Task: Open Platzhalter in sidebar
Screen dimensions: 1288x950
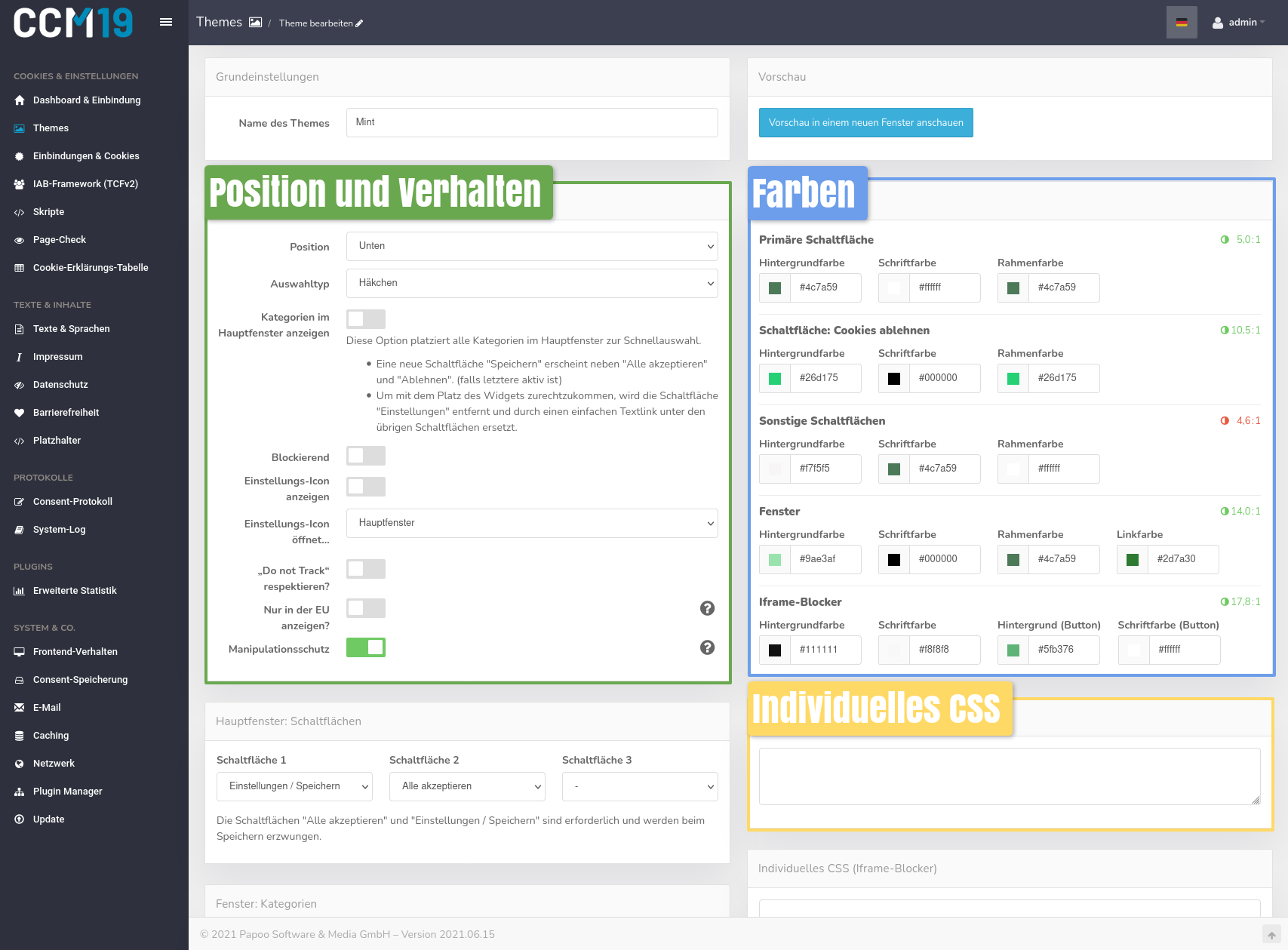Action: pos(57,441)
